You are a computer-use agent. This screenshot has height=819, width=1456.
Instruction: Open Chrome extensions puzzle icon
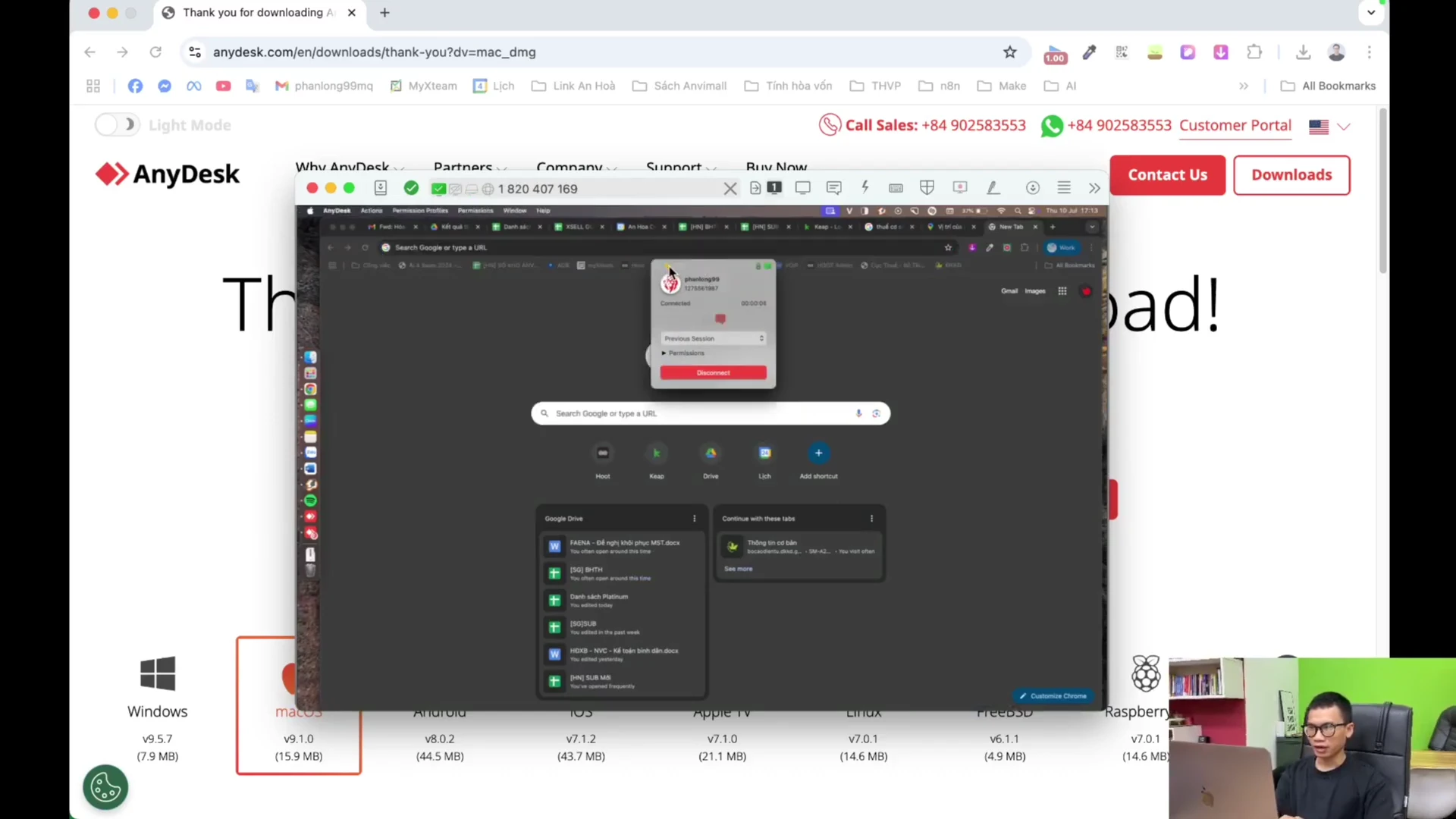click(1254, 52)
